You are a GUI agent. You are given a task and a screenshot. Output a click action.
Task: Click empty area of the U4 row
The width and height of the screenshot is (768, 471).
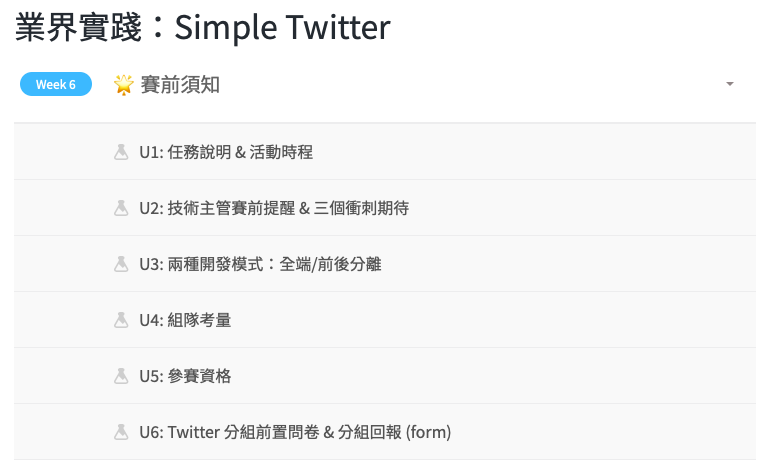point(500,320)
